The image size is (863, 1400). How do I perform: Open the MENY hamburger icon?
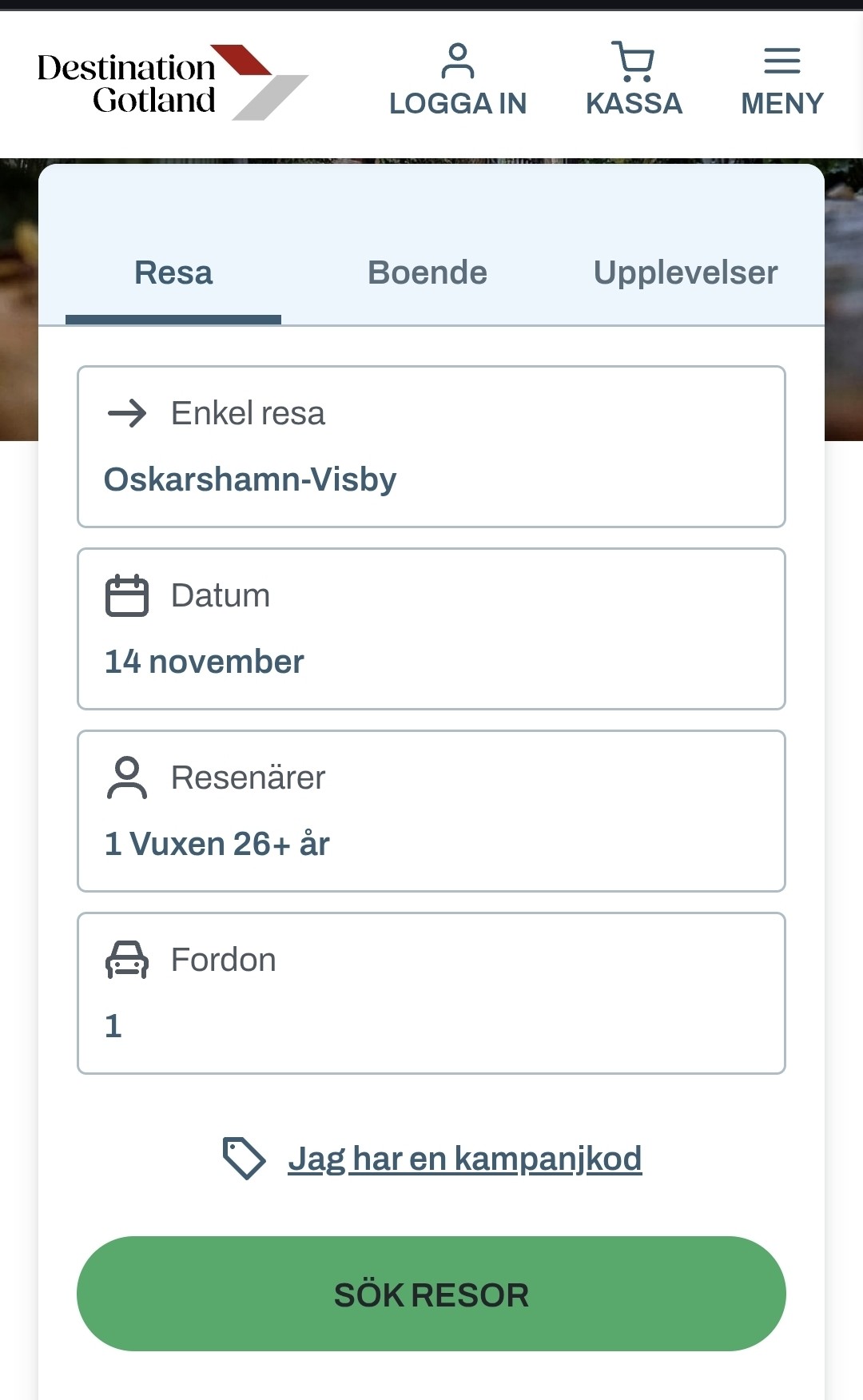click(x=781, y=61)
